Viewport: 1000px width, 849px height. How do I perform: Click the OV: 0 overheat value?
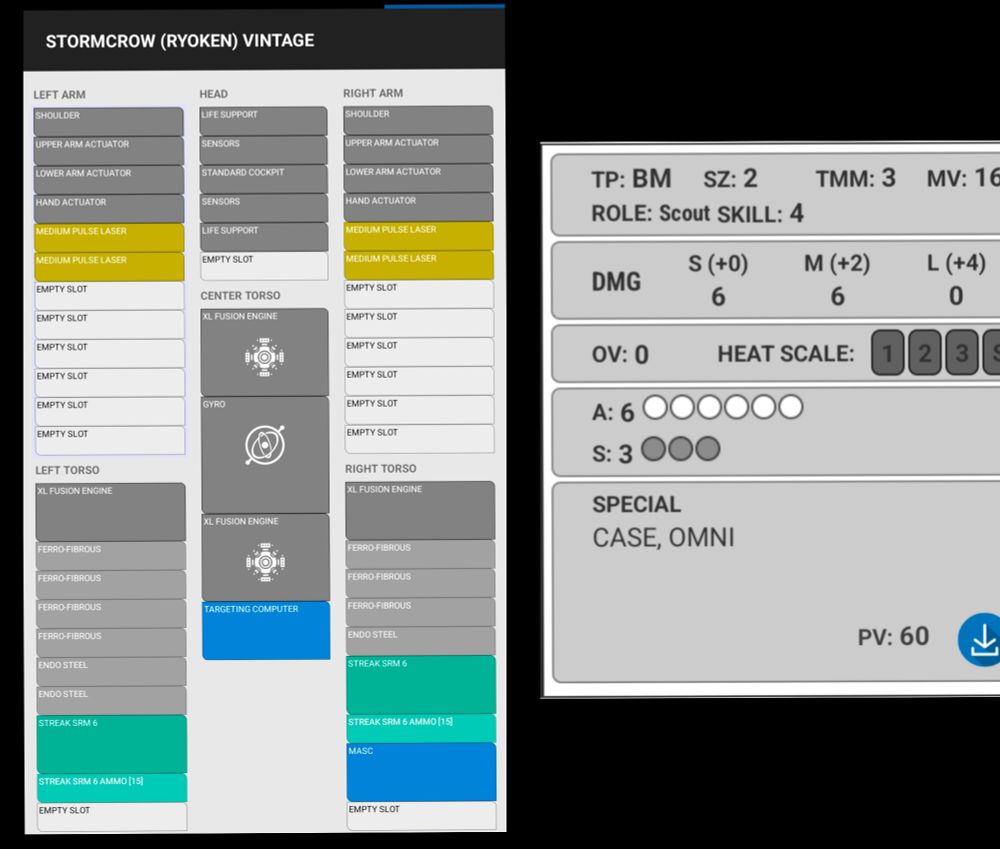point(621,354)
